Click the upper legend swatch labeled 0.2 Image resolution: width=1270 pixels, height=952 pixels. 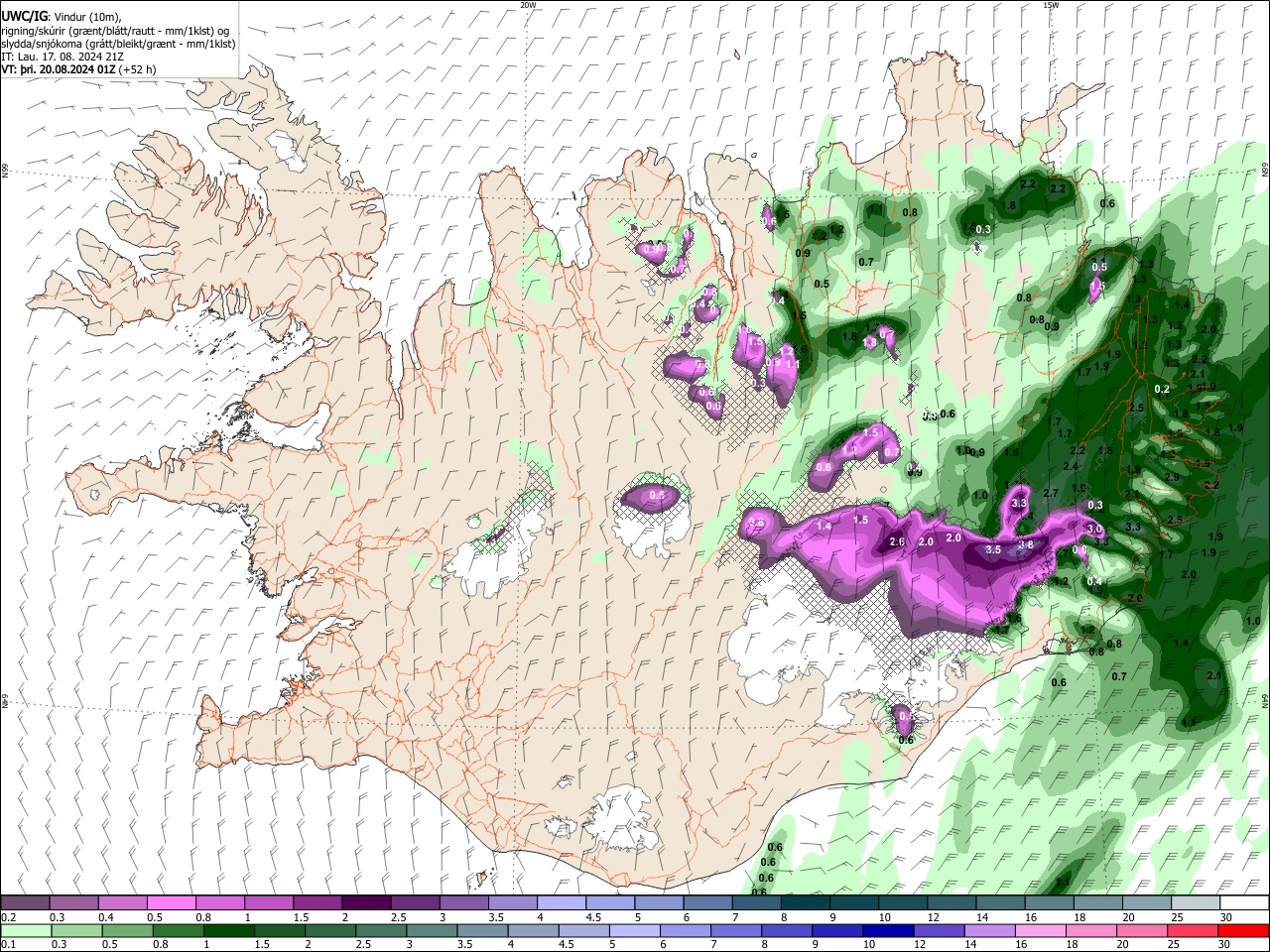[x=25, y=903]
